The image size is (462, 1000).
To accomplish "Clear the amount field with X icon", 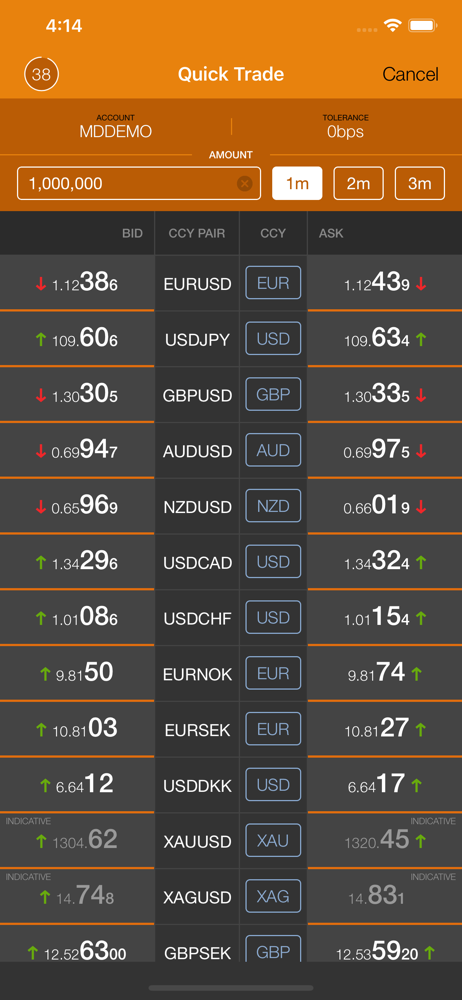I will click(x=244, y=184).
